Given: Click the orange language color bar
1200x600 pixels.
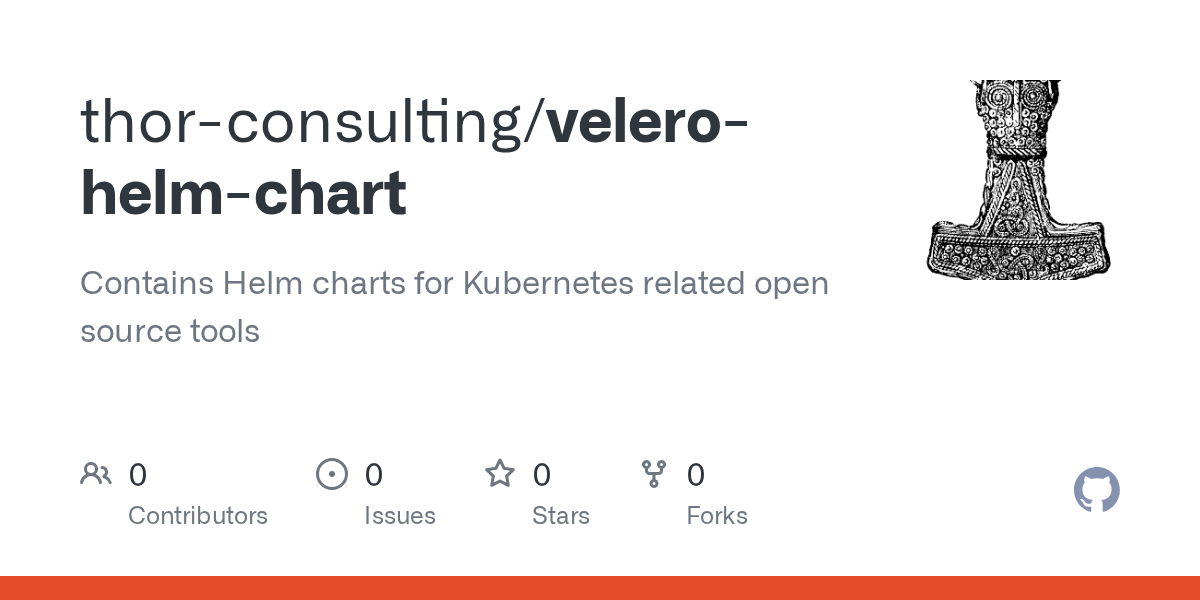Looking at the screenshot, I should 600,588.
